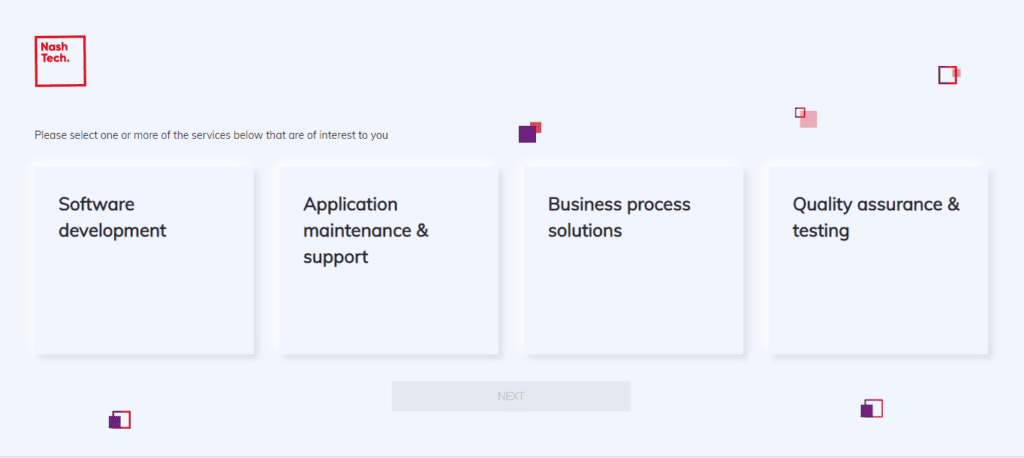This screenshot has width=1024, height=458.
Task: Select the Quality assurance & testing card
Action: point(878,261)
